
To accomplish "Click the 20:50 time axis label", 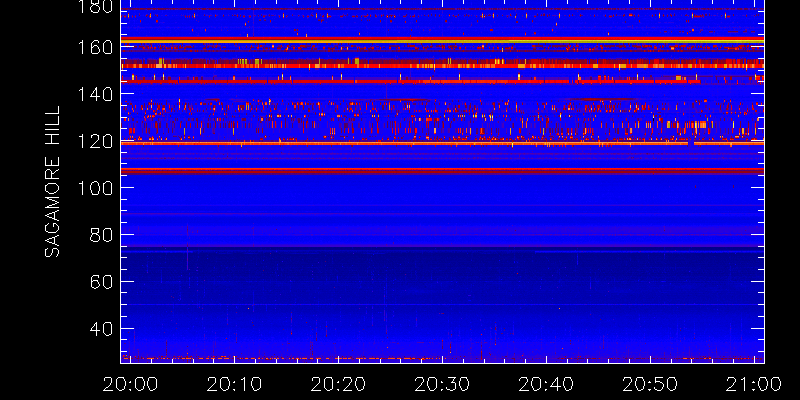I will [650, 384].
